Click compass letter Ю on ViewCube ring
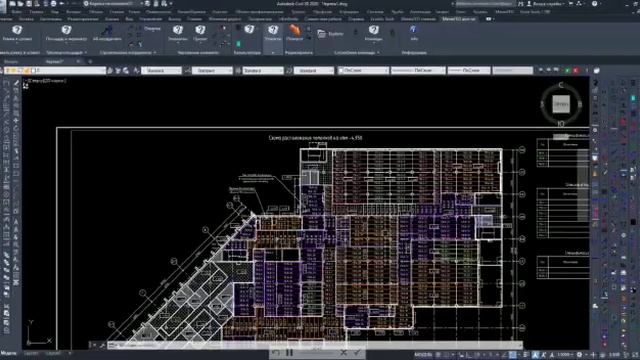 tap(561, 123)
